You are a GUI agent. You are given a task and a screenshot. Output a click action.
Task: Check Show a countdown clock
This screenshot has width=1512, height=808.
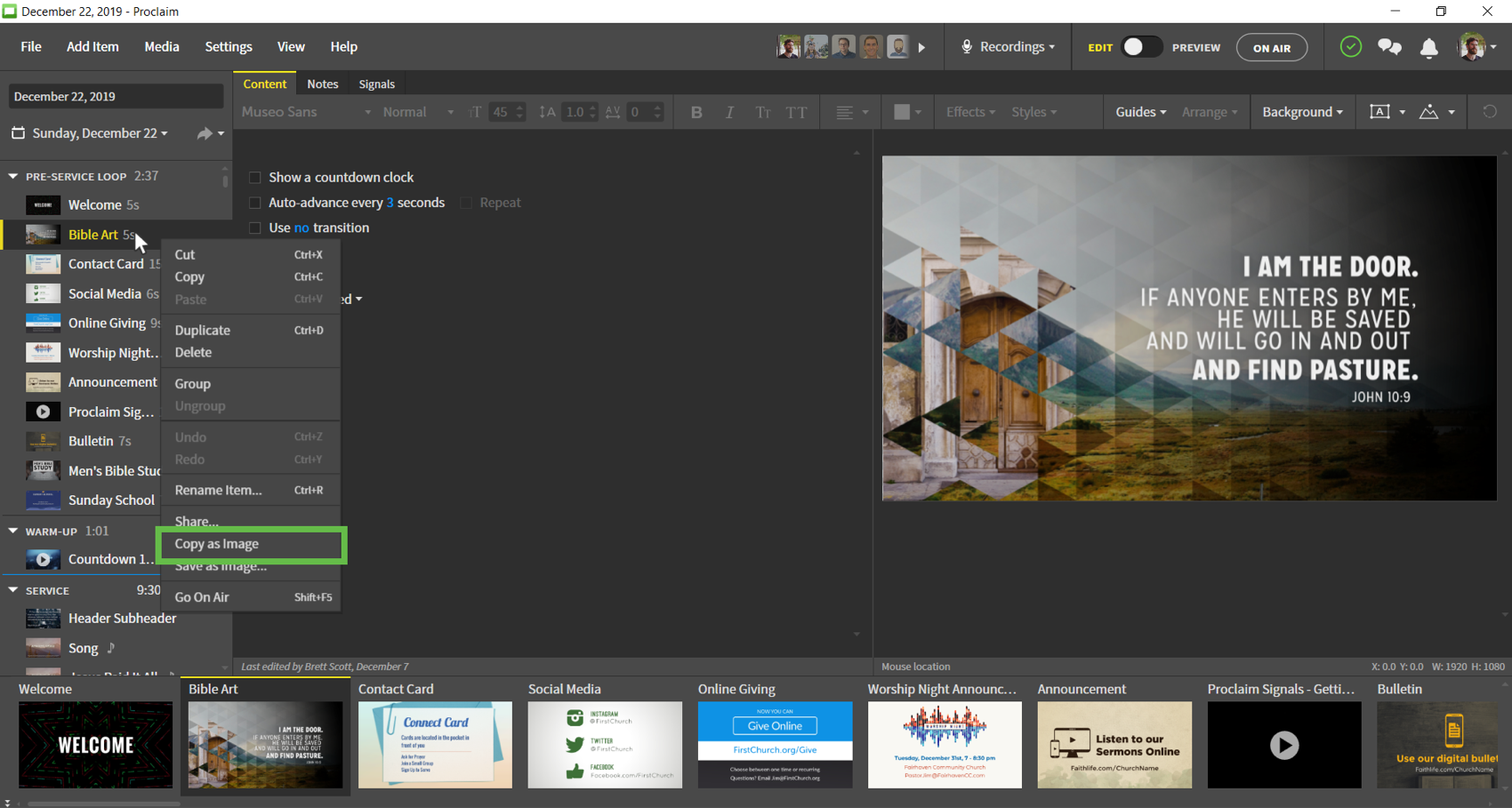[255, 178]
